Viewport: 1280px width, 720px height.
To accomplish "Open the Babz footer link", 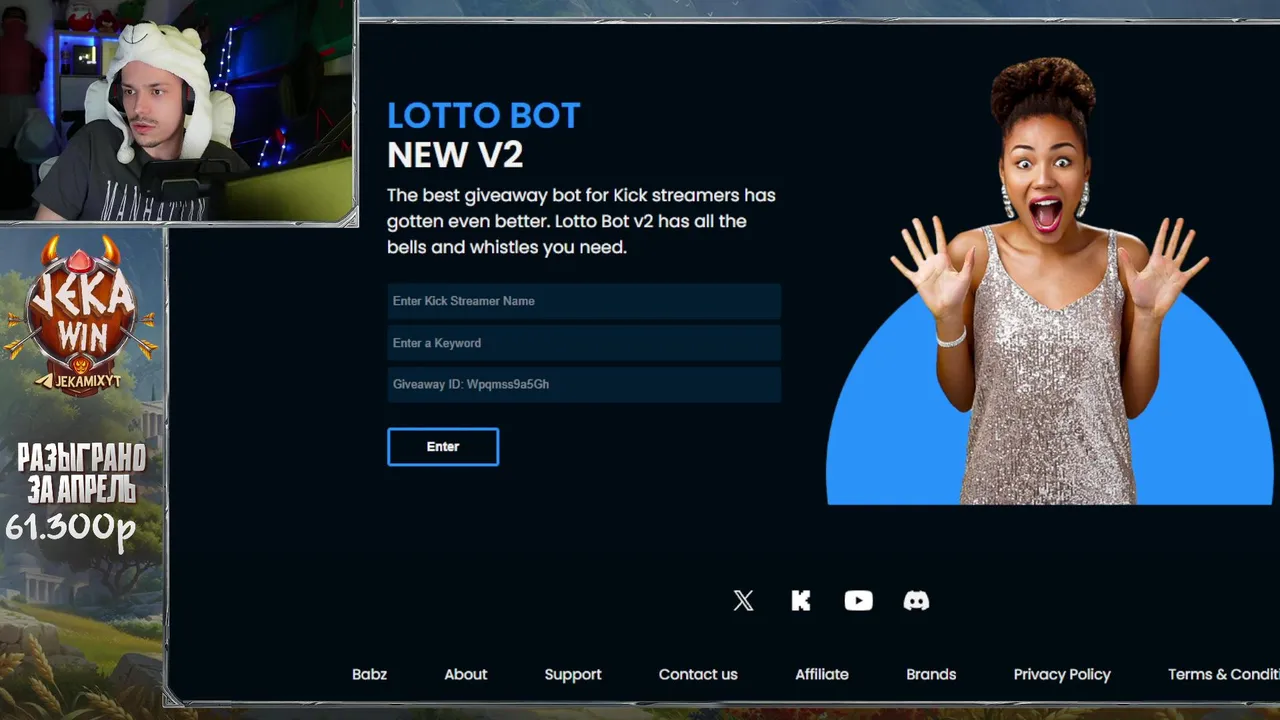I will [x=369, y=674].
